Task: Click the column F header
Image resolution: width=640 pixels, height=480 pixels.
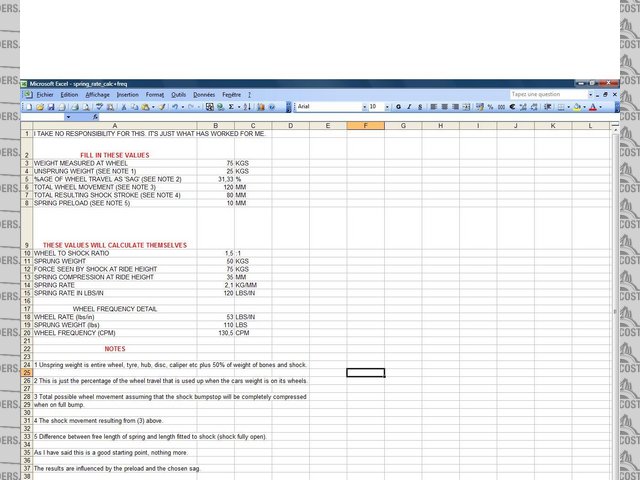Action: tap(366, 125)
